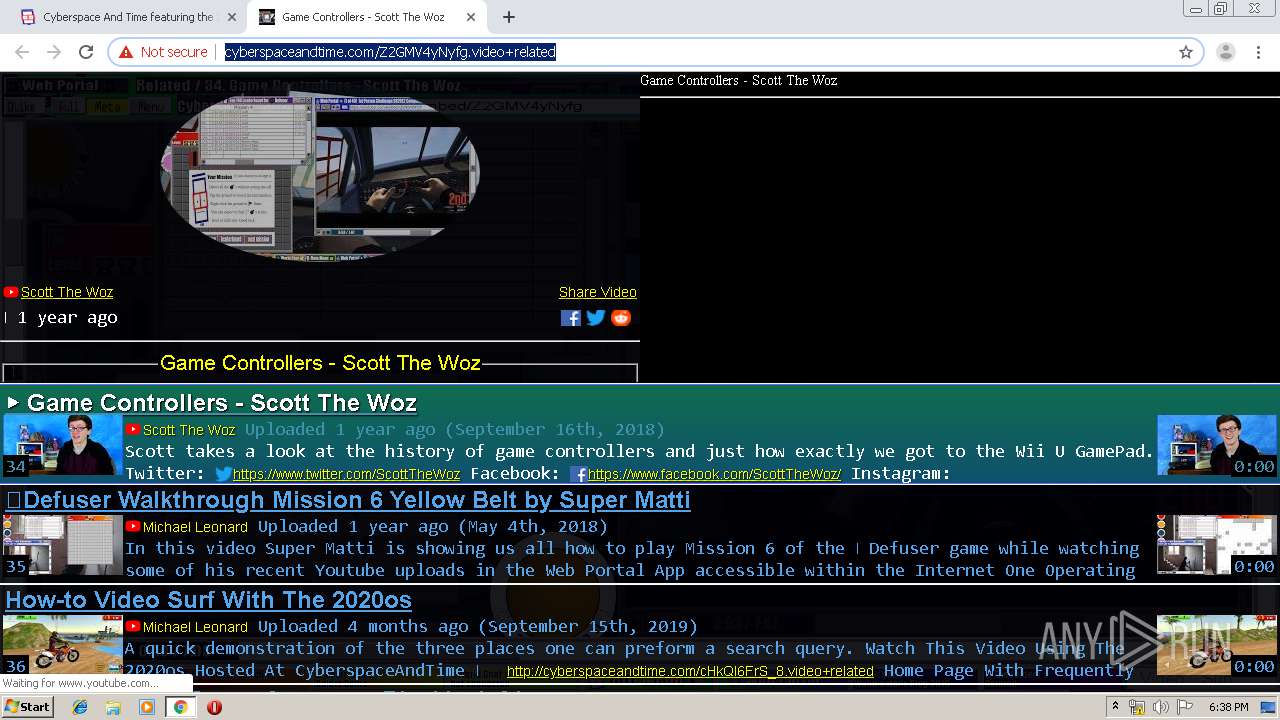
Task: Click the system clock showing 6:38 PM
Action: [1228, 707]
